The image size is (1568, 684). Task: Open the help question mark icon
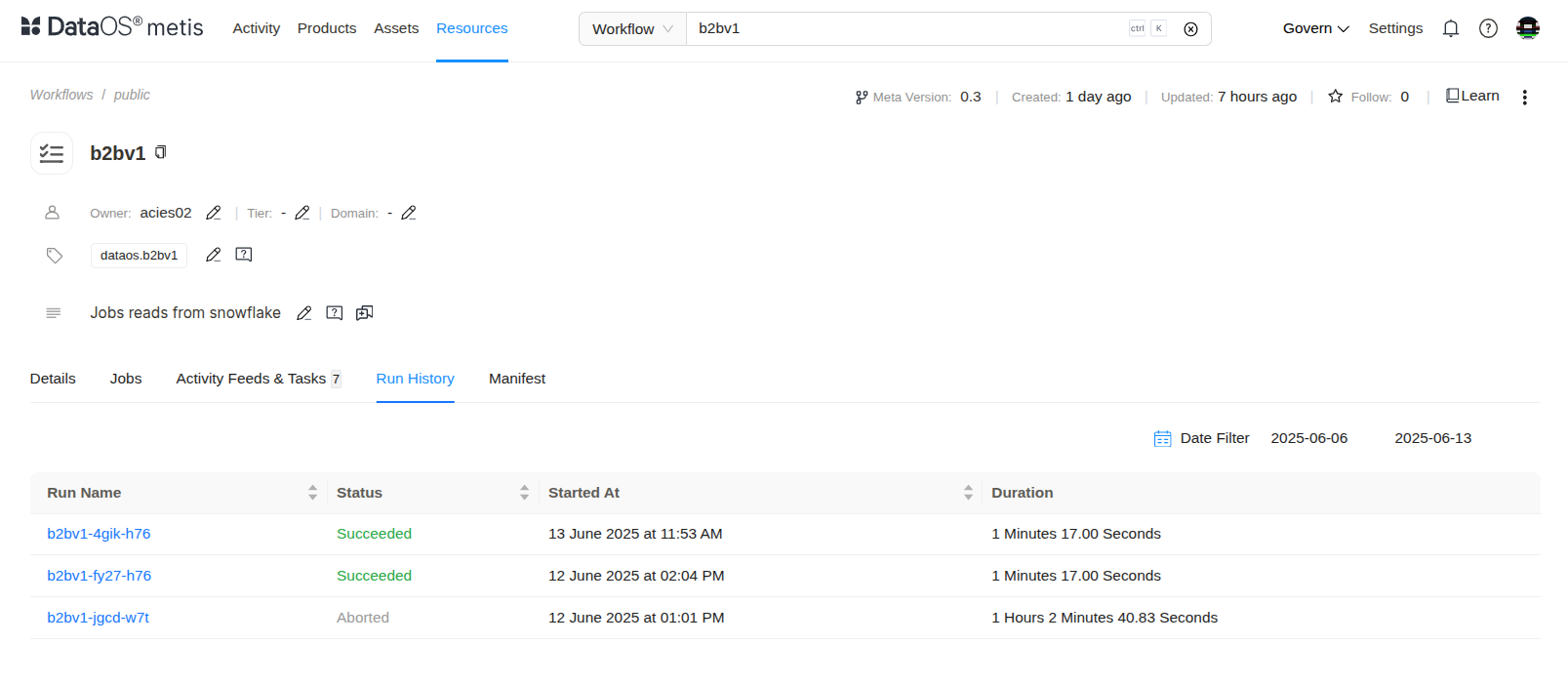[1488, 28]
